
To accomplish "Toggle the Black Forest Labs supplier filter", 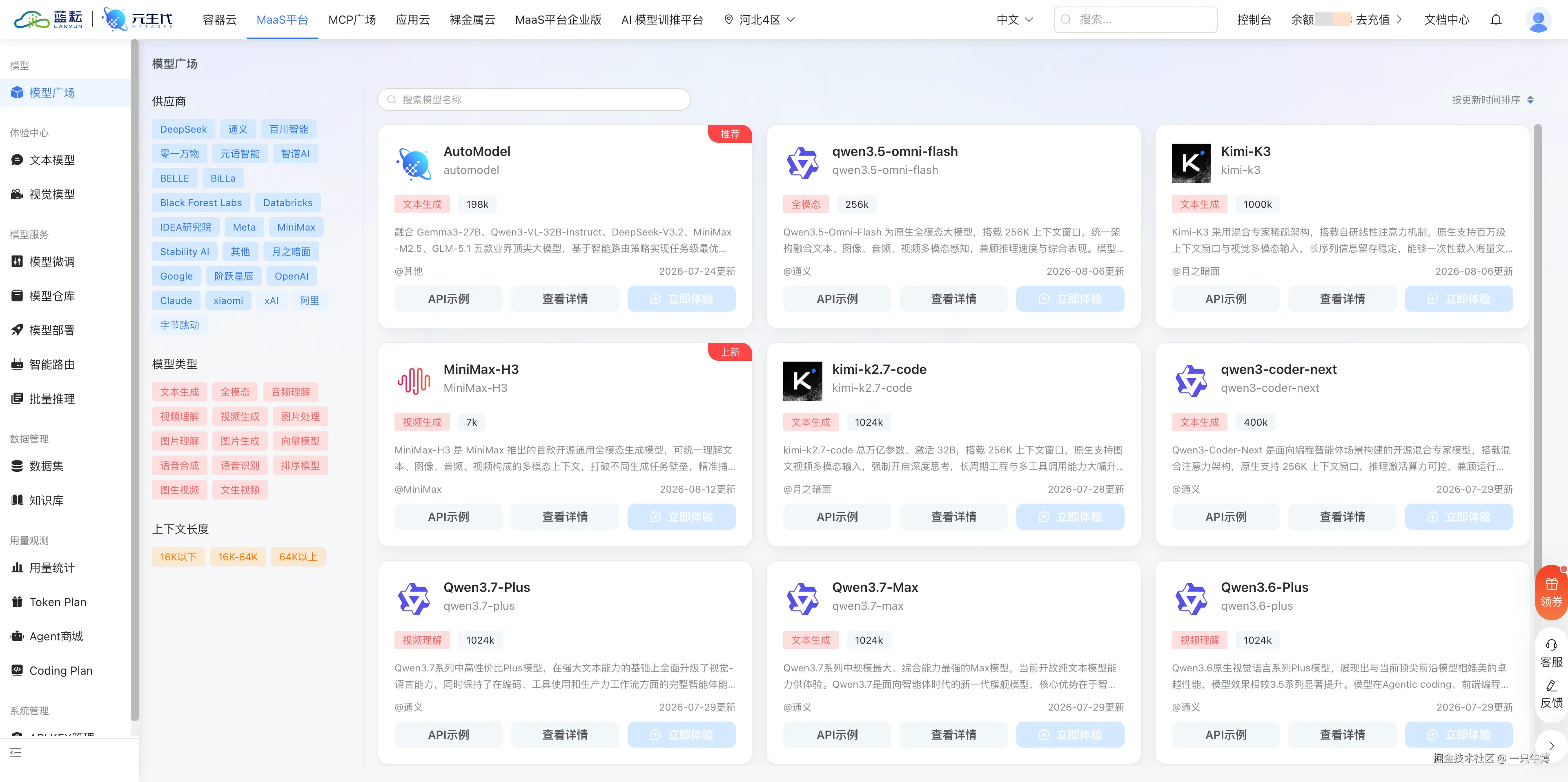I will tap(201, 203).
